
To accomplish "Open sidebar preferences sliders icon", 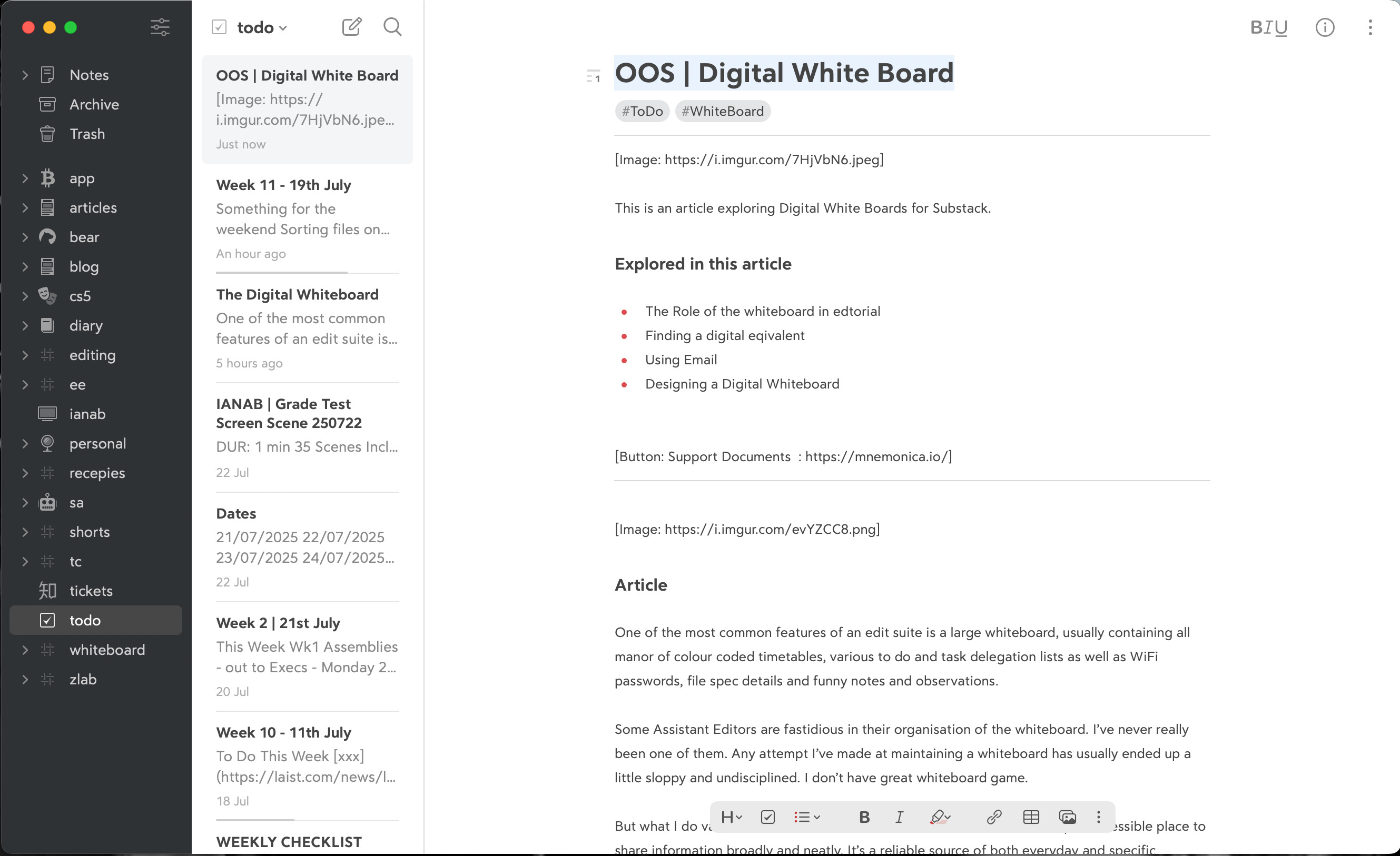I will point(160,27).
